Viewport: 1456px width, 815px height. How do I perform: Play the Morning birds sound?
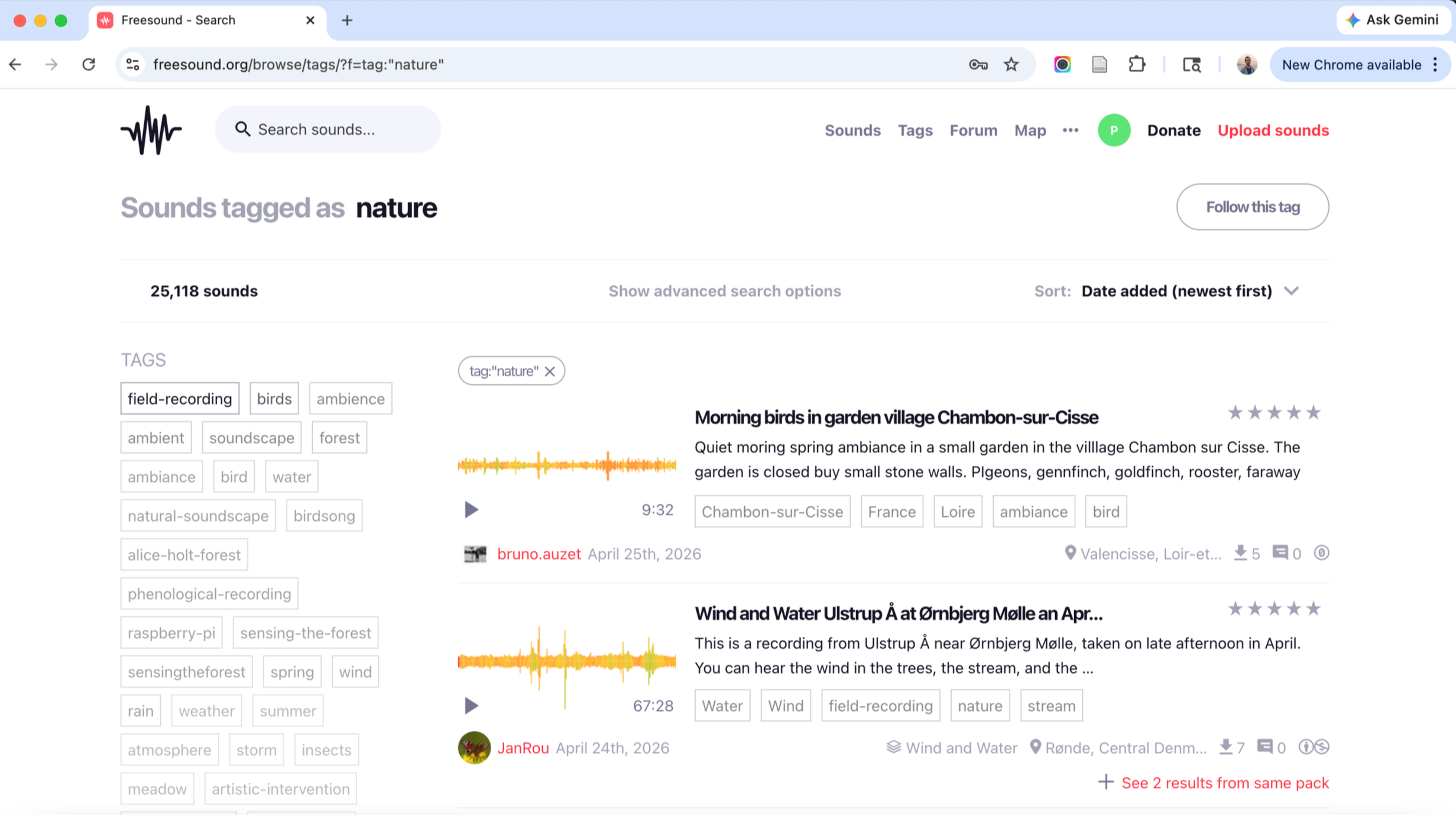tap(471, 509)
